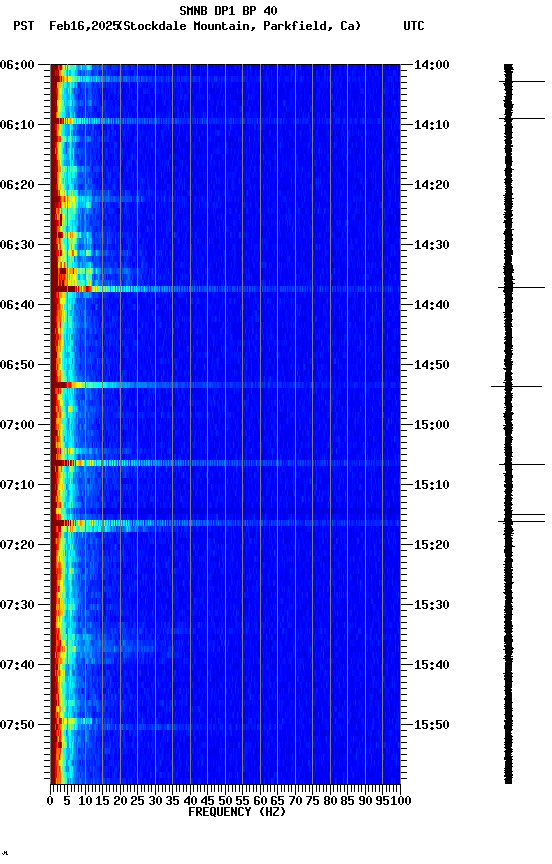
Task: Click the "PST" timezone label
Action: coord(24,26)
